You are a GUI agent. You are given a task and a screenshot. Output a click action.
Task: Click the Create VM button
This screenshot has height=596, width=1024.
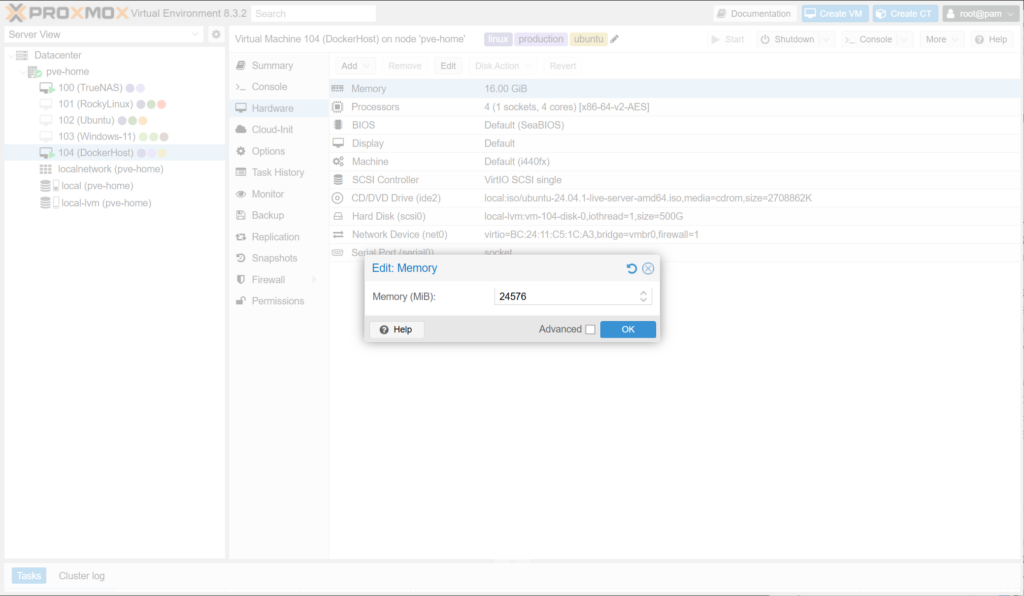click(834, 13)
